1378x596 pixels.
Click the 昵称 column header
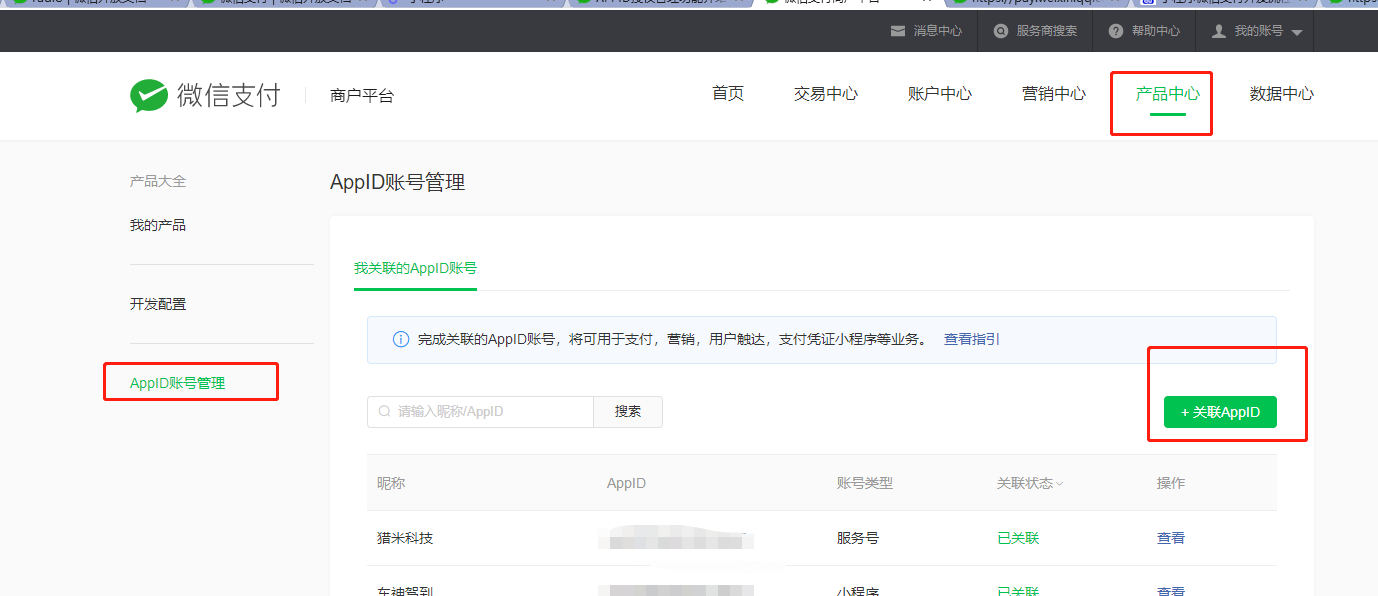[x=391, y=483]
